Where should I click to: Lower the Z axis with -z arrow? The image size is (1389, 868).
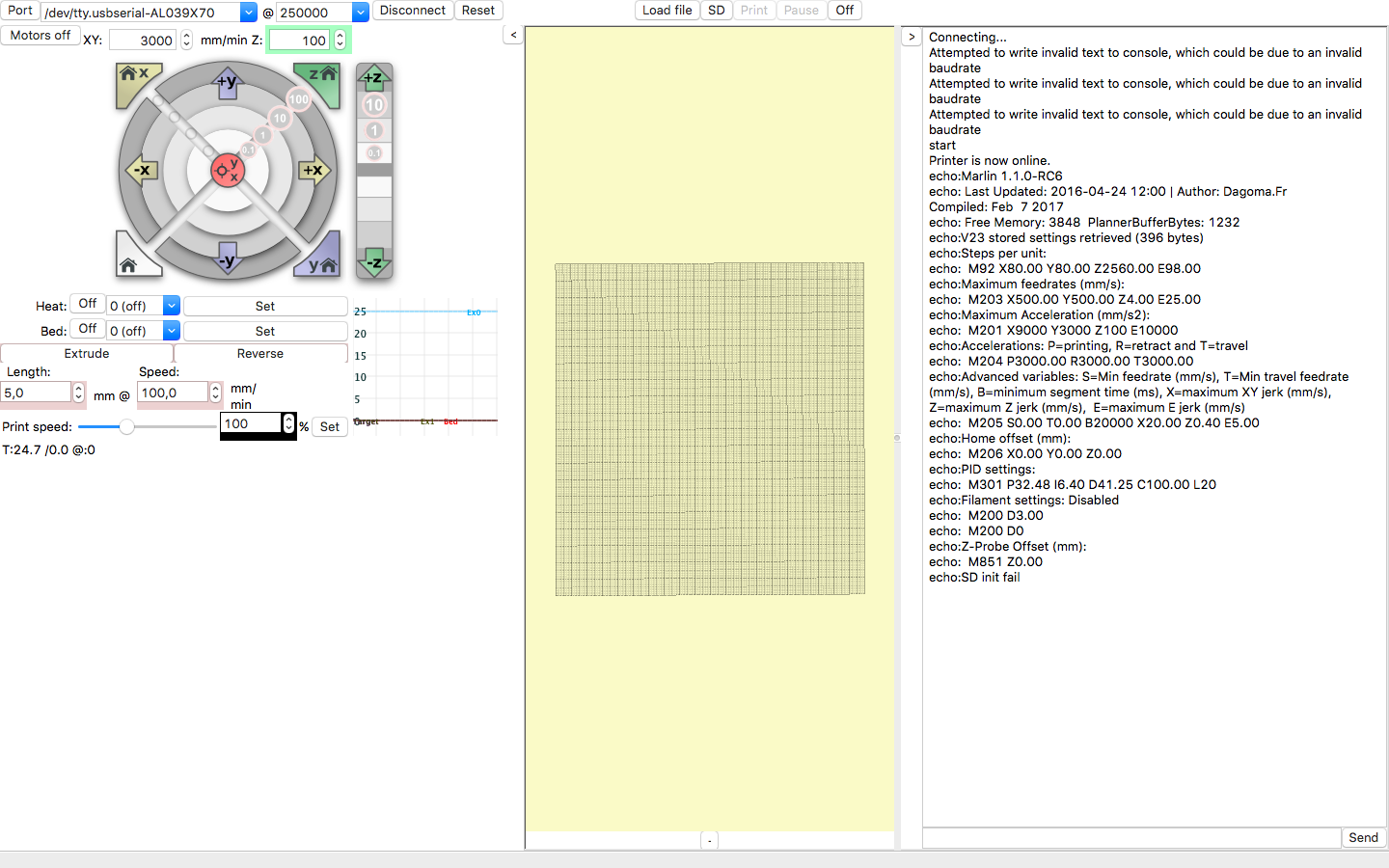(x=373, y=261)
